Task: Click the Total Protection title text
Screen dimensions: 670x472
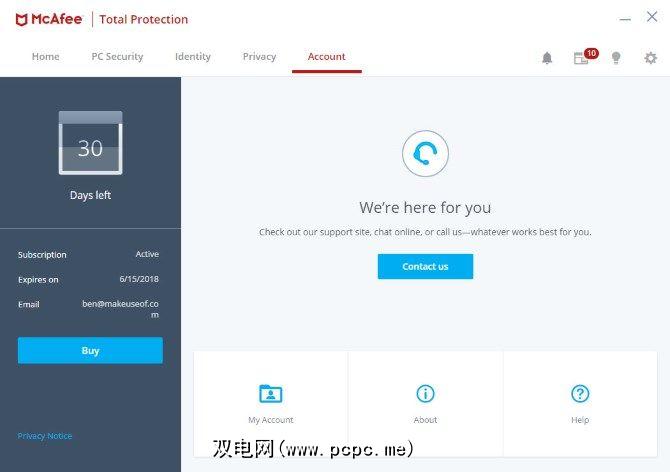Action: (144, 19)
